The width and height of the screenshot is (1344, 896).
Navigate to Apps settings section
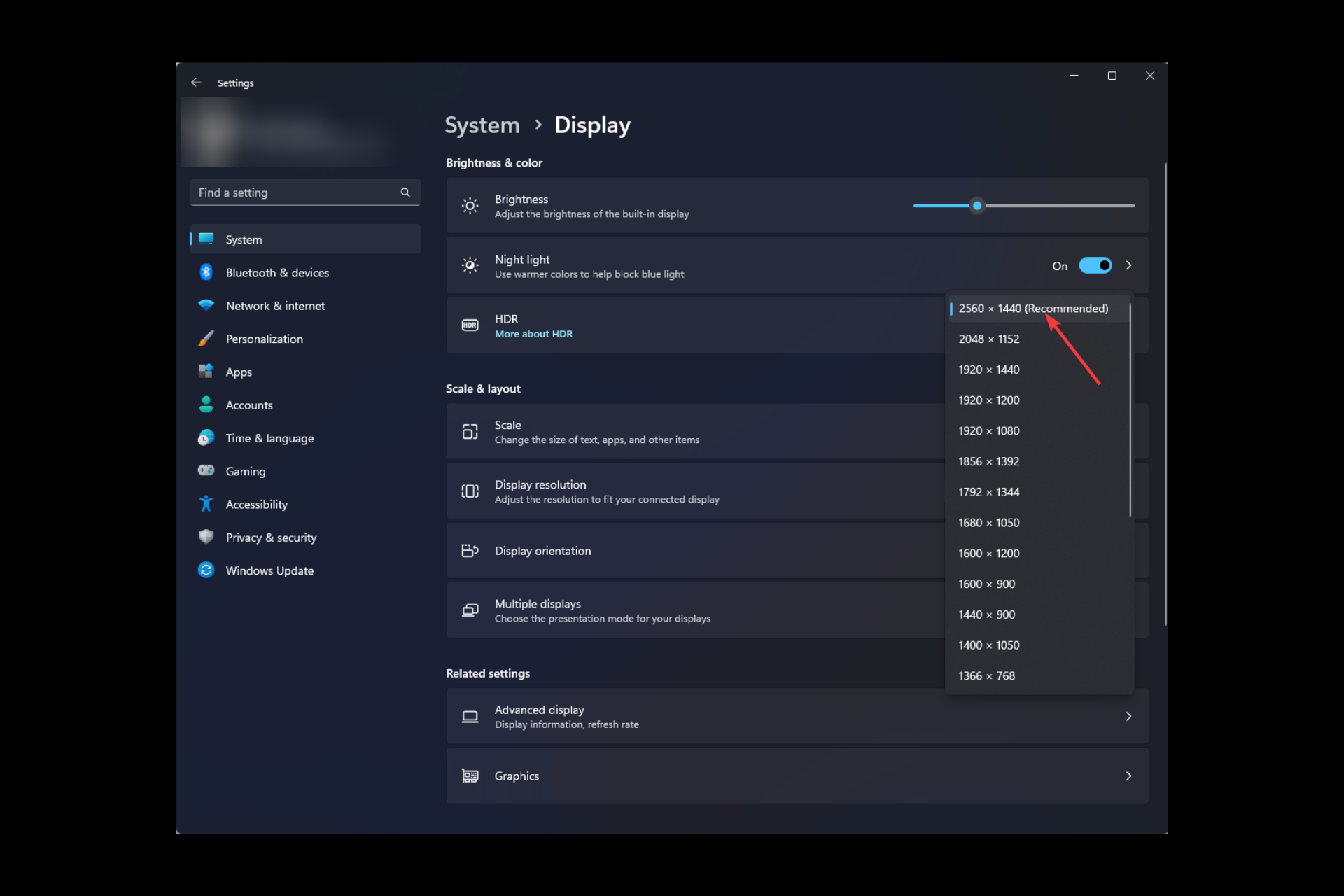238,371
